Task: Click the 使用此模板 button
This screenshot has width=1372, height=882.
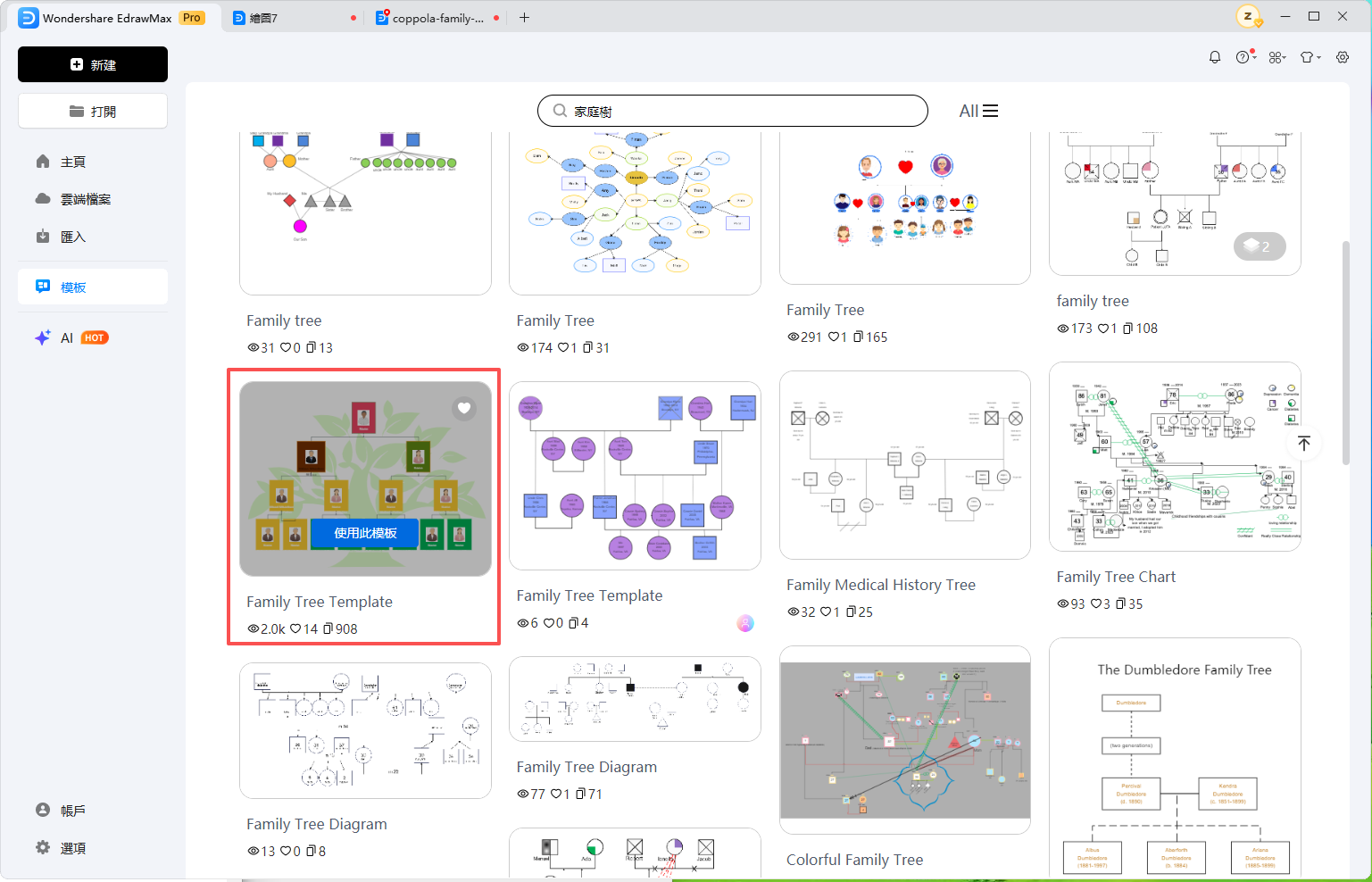Action: click(x=365, y=533)
